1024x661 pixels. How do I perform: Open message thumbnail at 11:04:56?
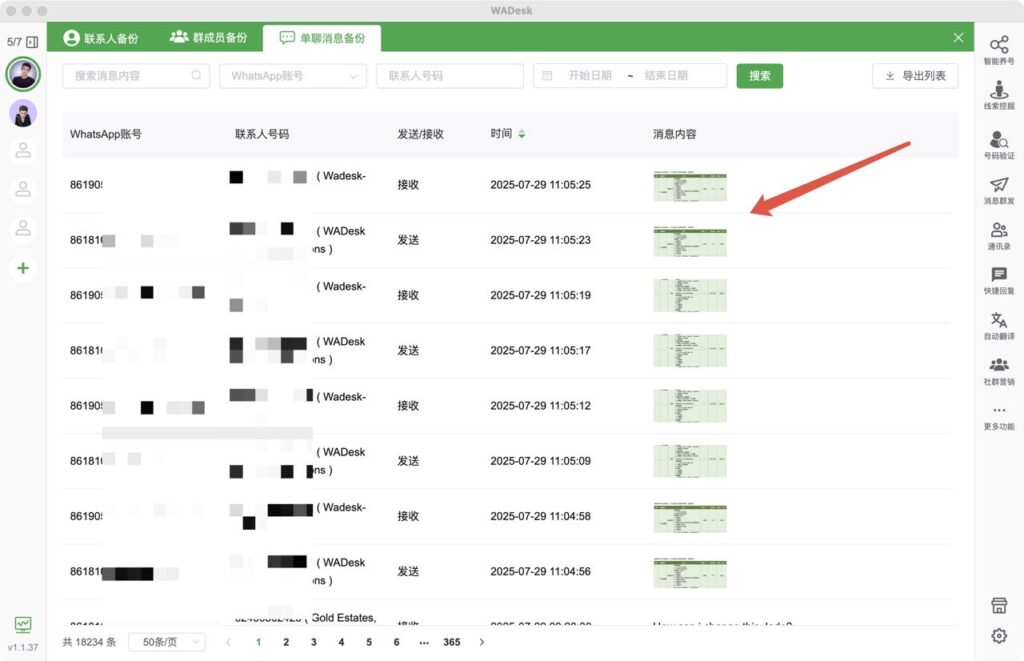pos(690,573)
